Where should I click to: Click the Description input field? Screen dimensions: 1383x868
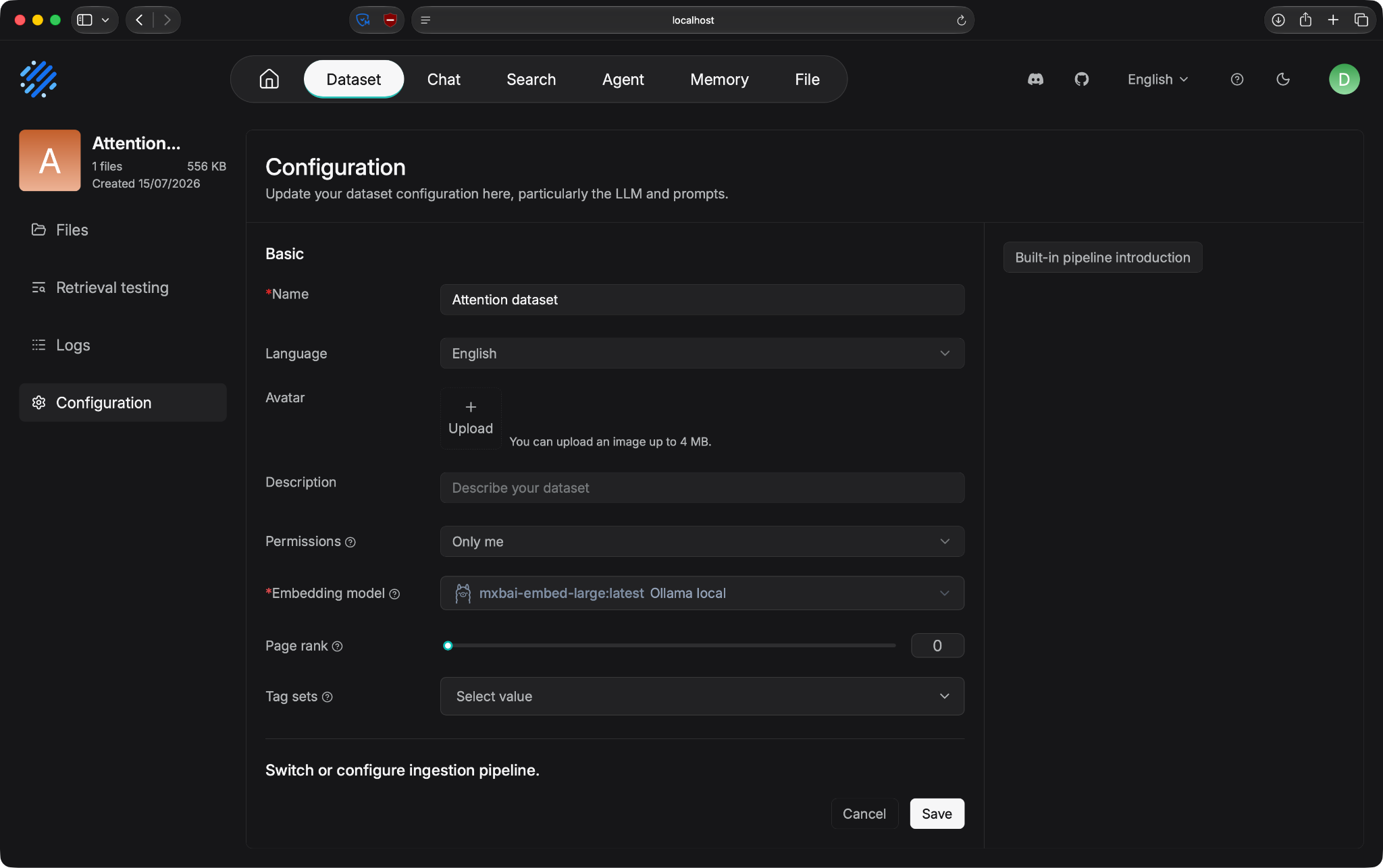702,488
